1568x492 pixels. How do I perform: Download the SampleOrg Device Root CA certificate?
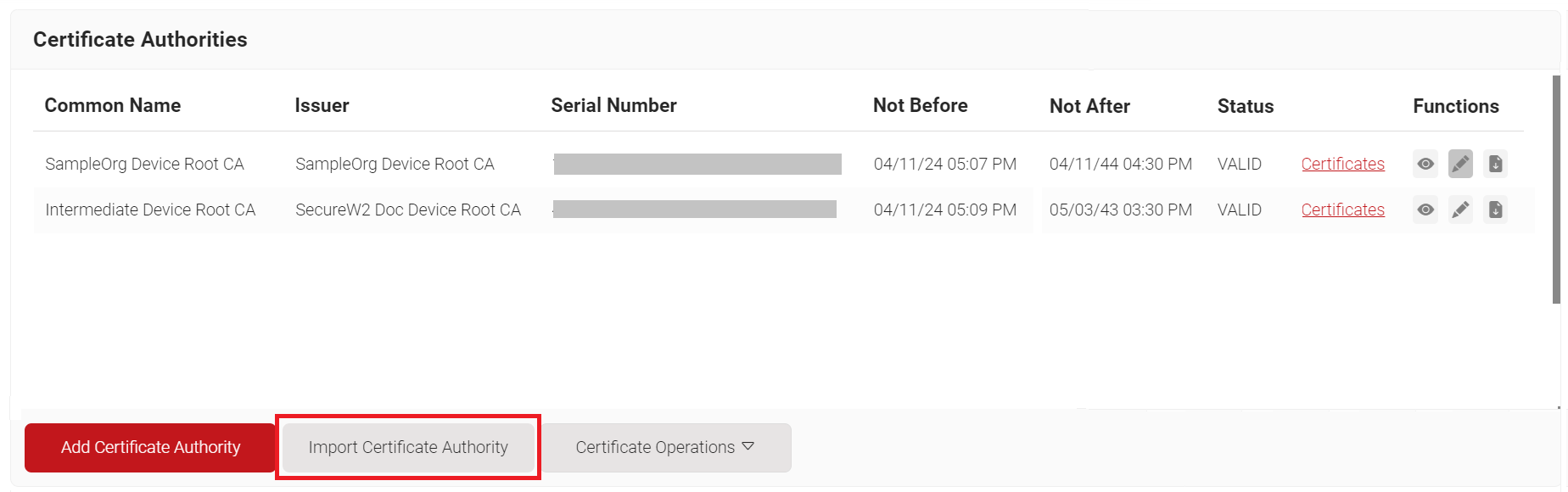(x=1495, y=164)
